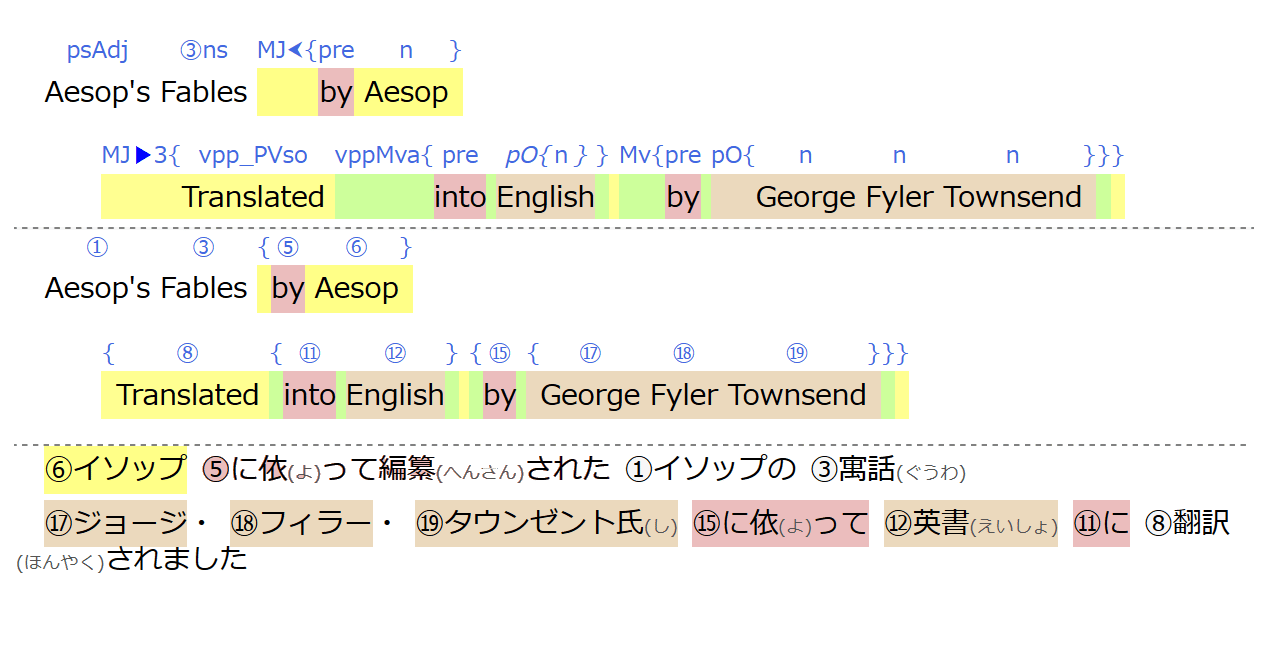Toggle circled number ⑮ in bottom sentence
The width and height of the screenshot is (1264, 670).
[x=499, y=353]
